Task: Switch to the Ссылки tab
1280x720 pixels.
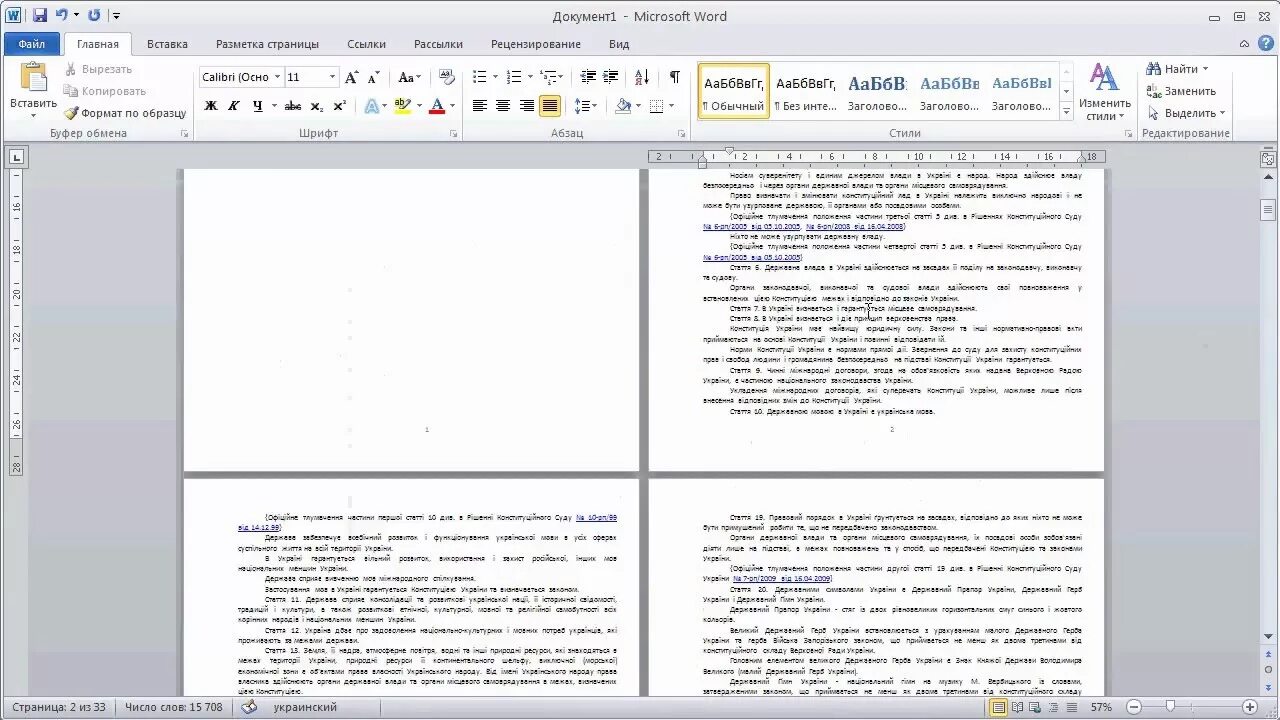Action: click(367, 44)
